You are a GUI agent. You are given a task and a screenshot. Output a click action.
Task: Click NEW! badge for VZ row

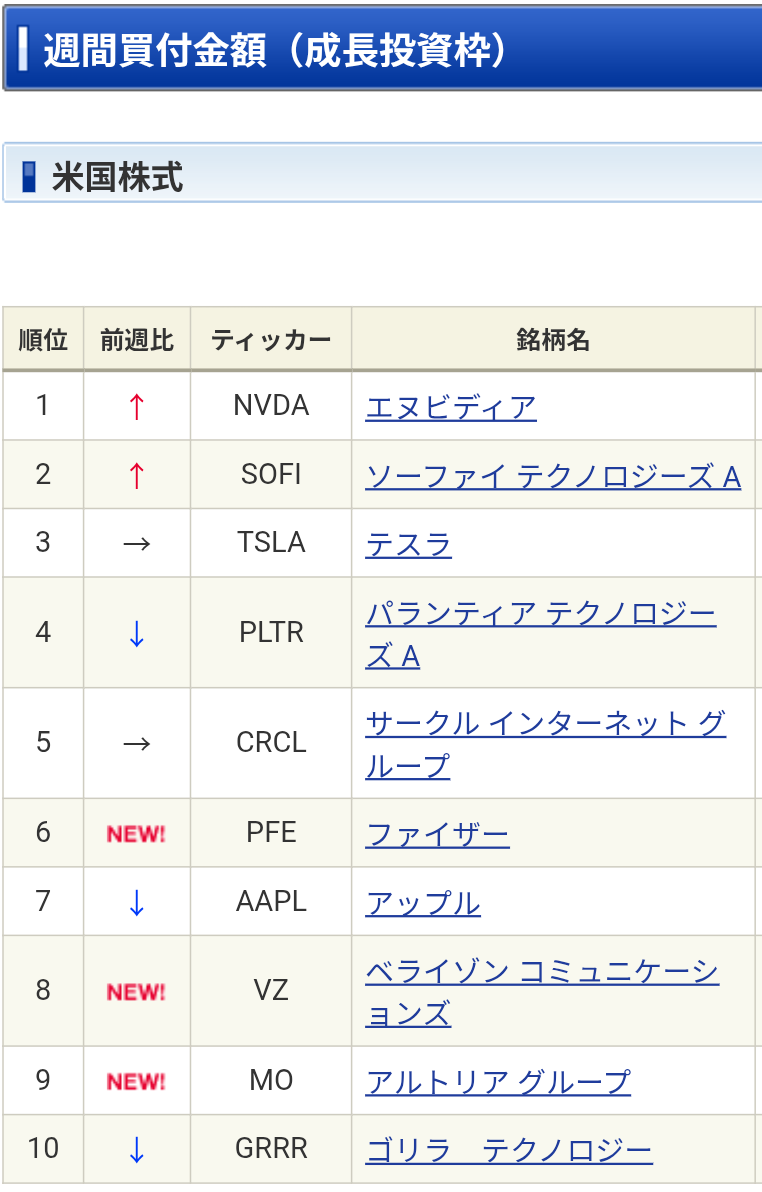click(x=136, y=992)
